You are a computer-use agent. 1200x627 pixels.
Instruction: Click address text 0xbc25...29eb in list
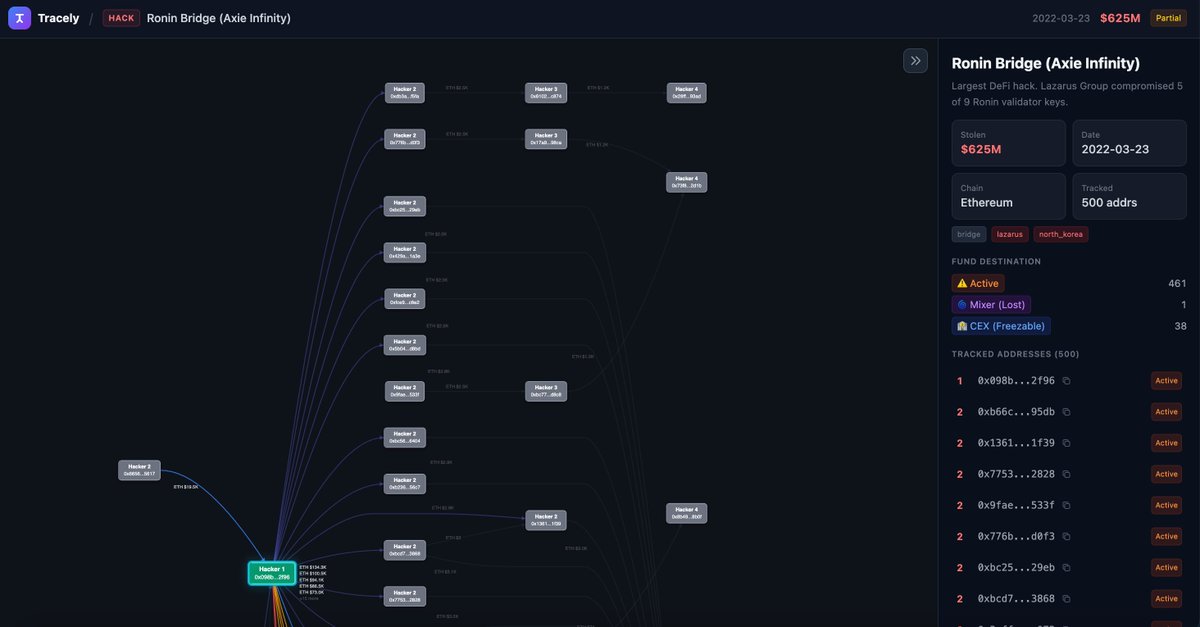pyautogui.click(x=1016, y=567)
